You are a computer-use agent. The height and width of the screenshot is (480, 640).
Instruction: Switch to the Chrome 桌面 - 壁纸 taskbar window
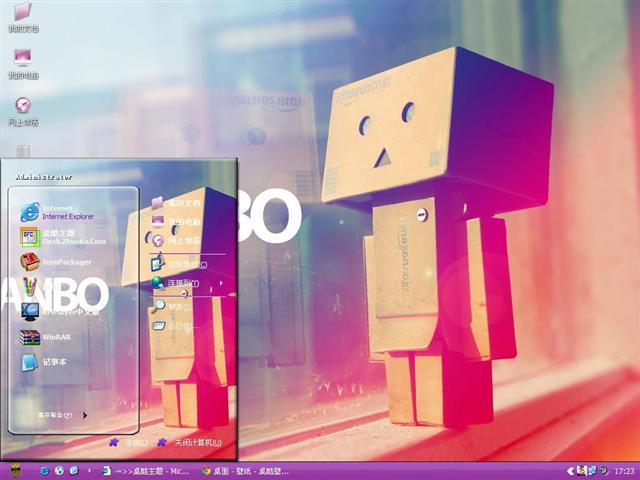tap(245, 471)
